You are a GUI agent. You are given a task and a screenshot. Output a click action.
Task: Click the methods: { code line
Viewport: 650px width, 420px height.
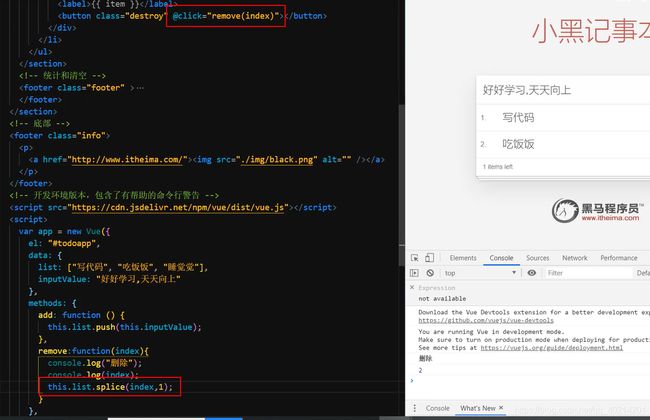[x=52, y=303]
